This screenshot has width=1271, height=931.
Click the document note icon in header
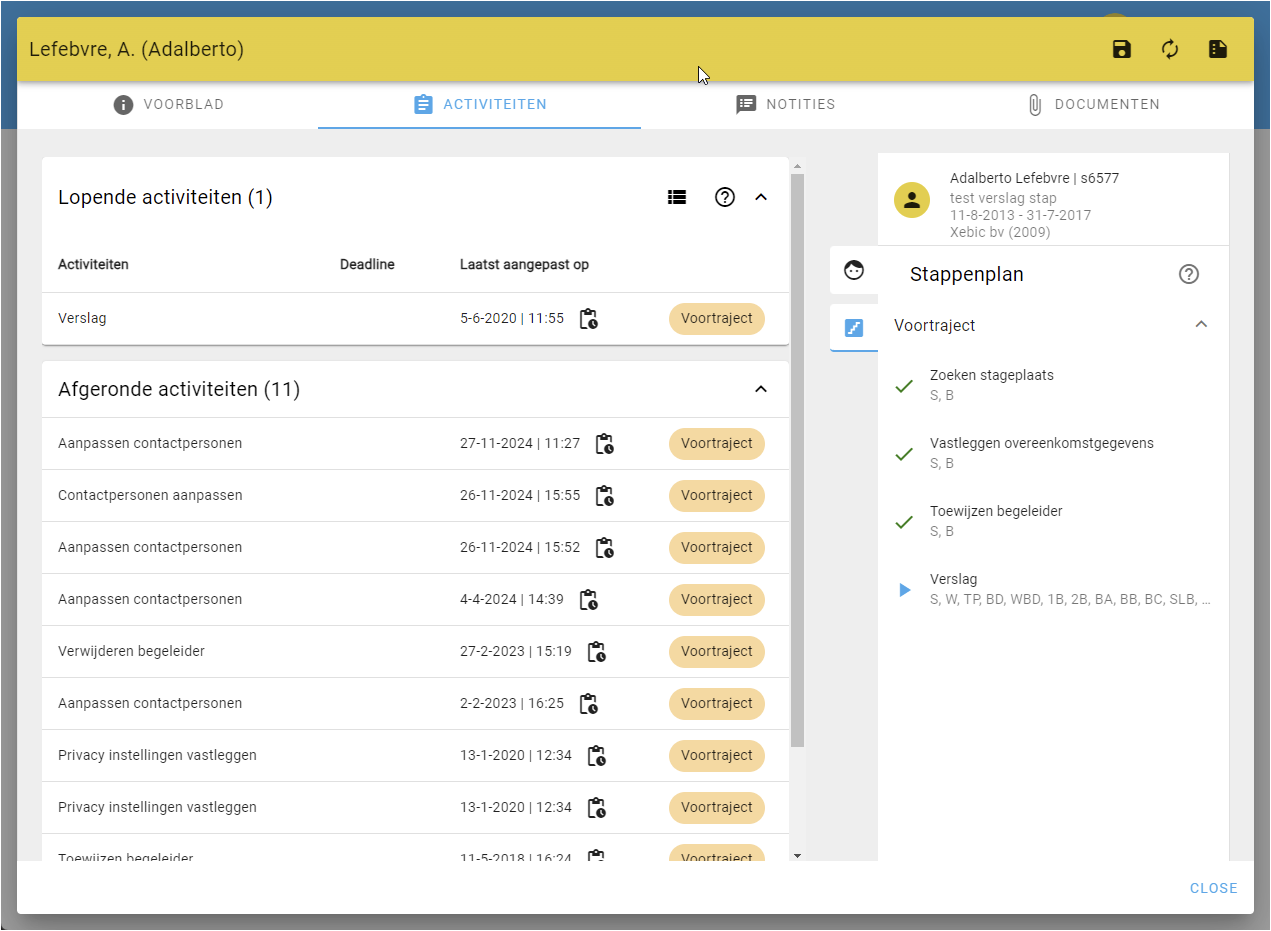tap(1218, 49)
